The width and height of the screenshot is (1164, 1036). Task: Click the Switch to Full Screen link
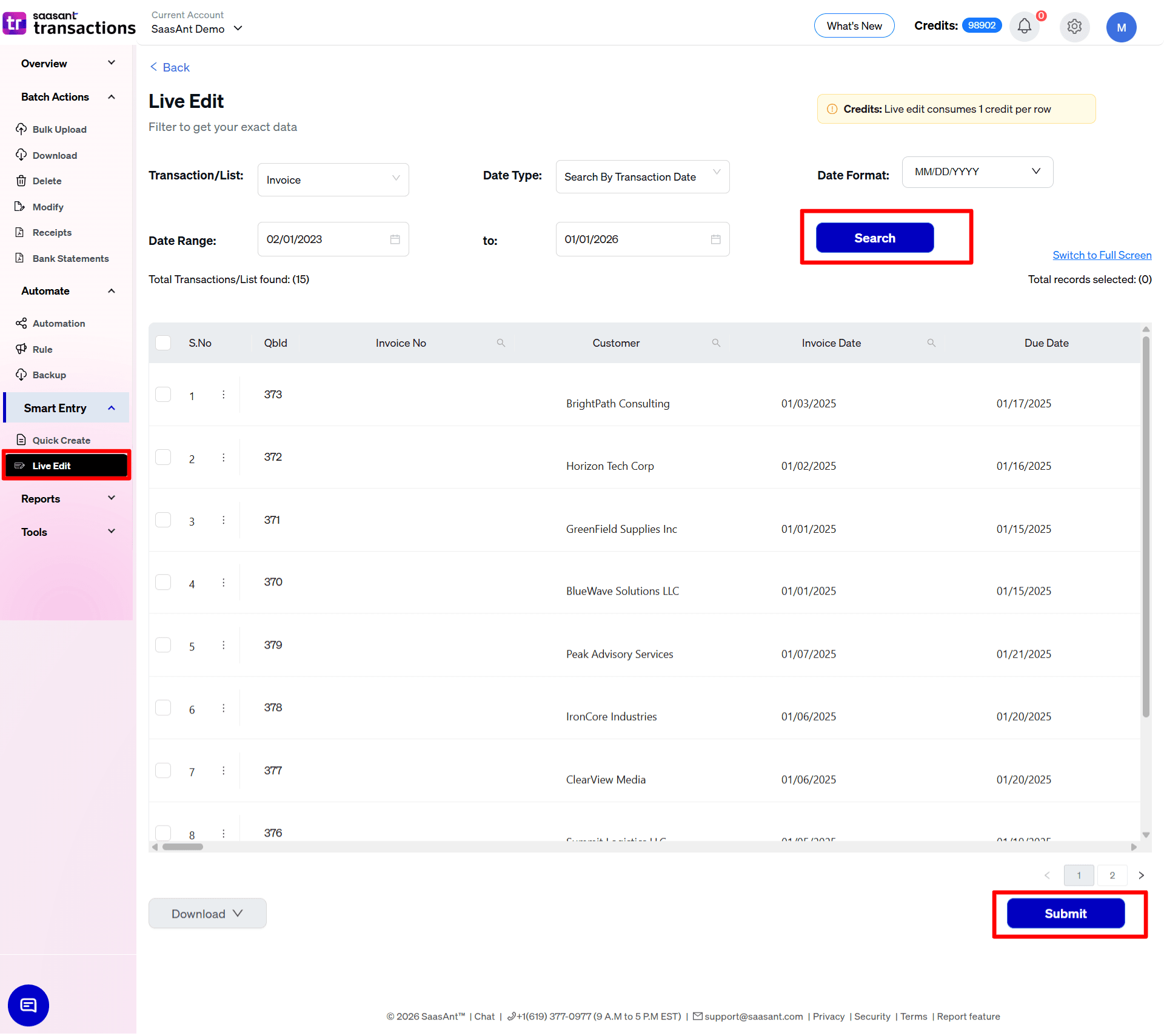pos(1102,255)
